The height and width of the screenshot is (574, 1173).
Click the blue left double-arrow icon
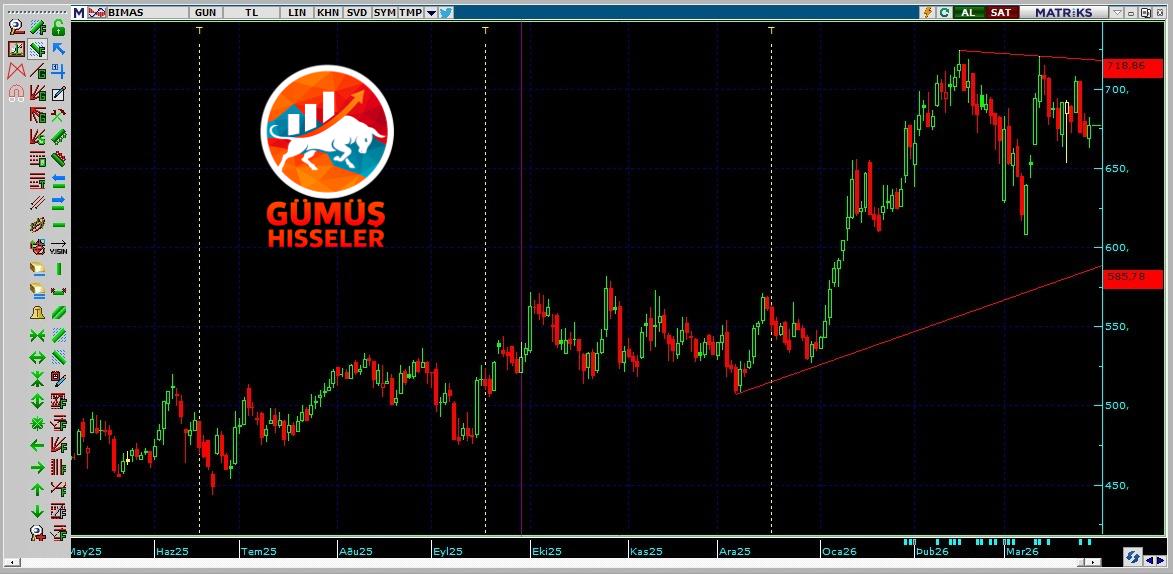point(58,181)
